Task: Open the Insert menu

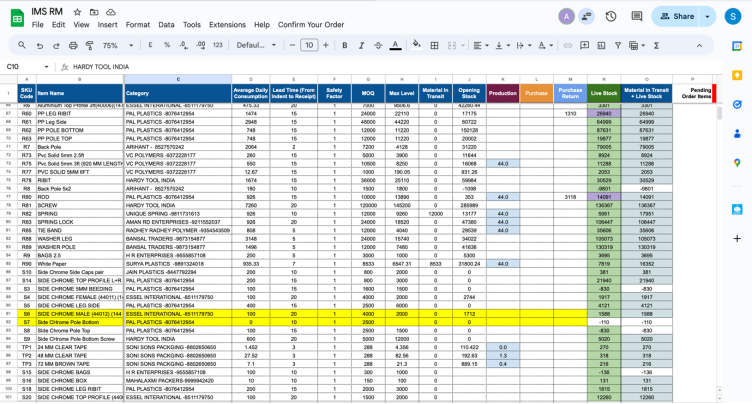Action: click(x=107, y=24)
